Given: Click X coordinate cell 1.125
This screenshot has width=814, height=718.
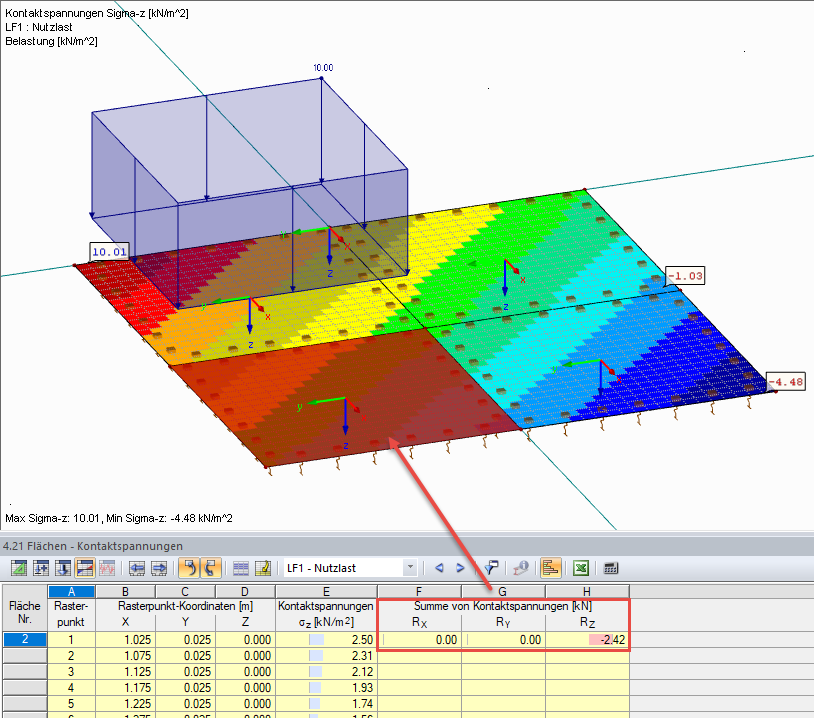Looking at the screenshot, I should click(125, 672).
